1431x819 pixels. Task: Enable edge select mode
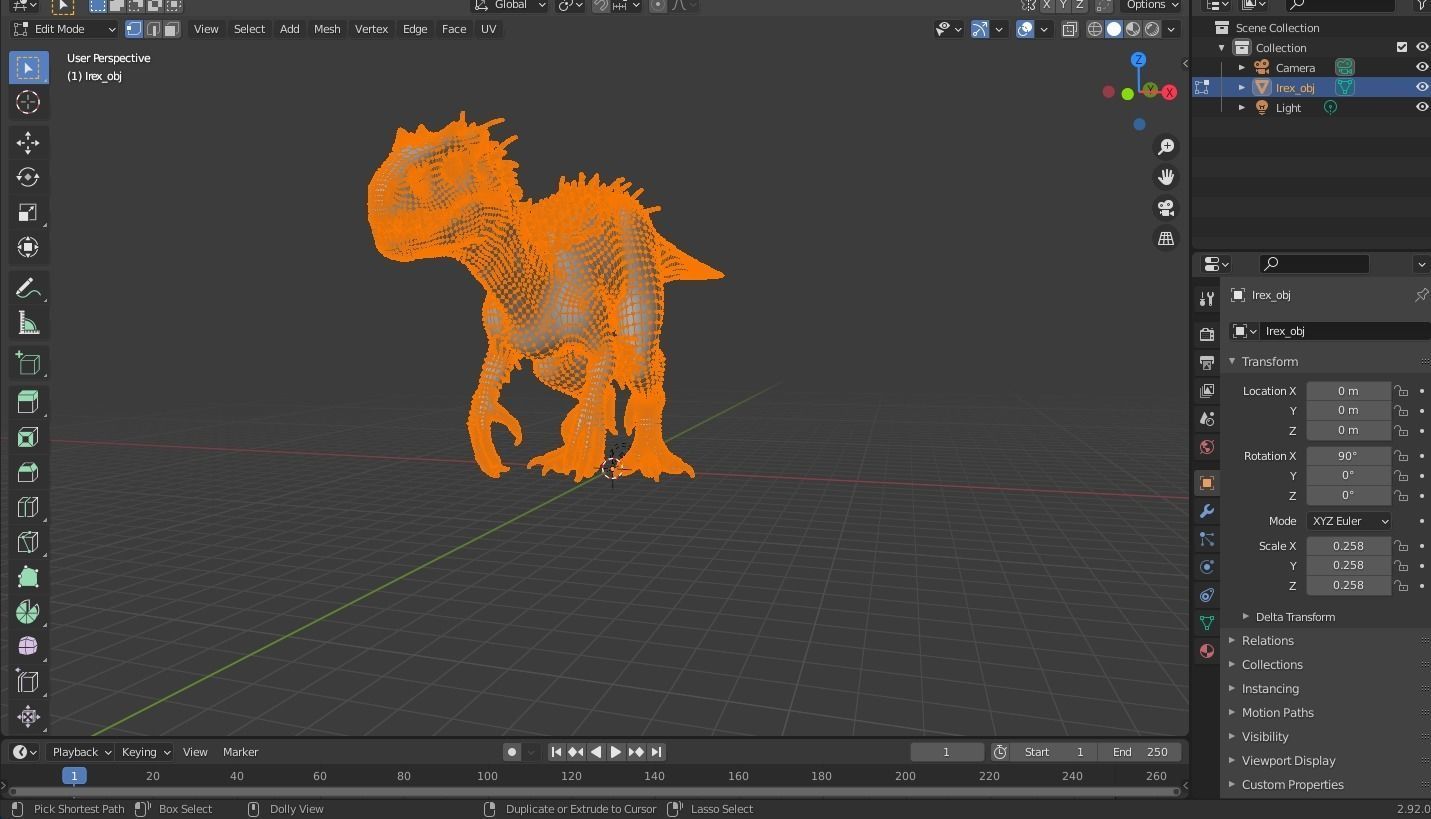(153, 29)
